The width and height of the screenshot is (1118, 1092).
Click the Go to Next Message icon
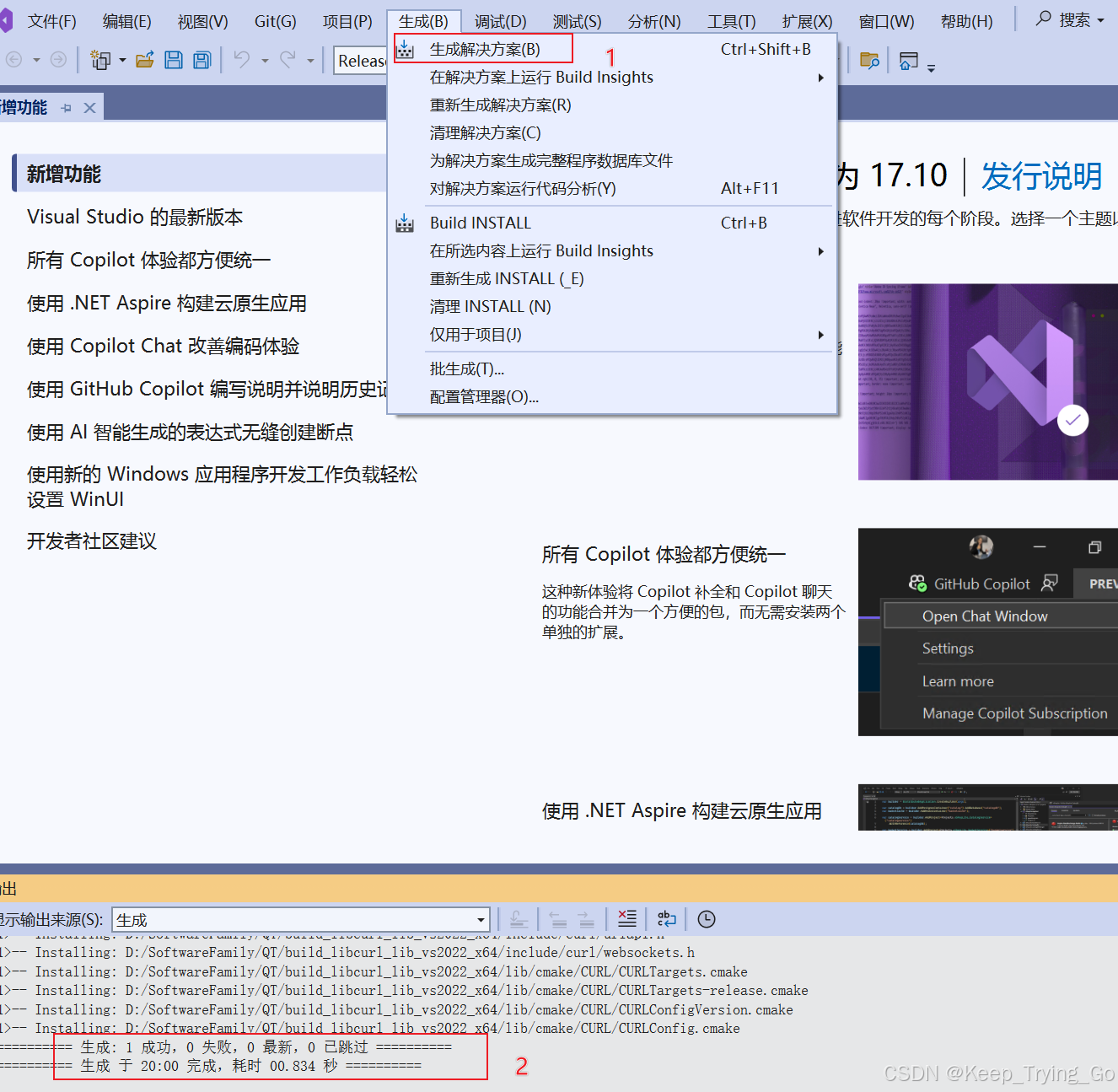(x=586, y=919)
